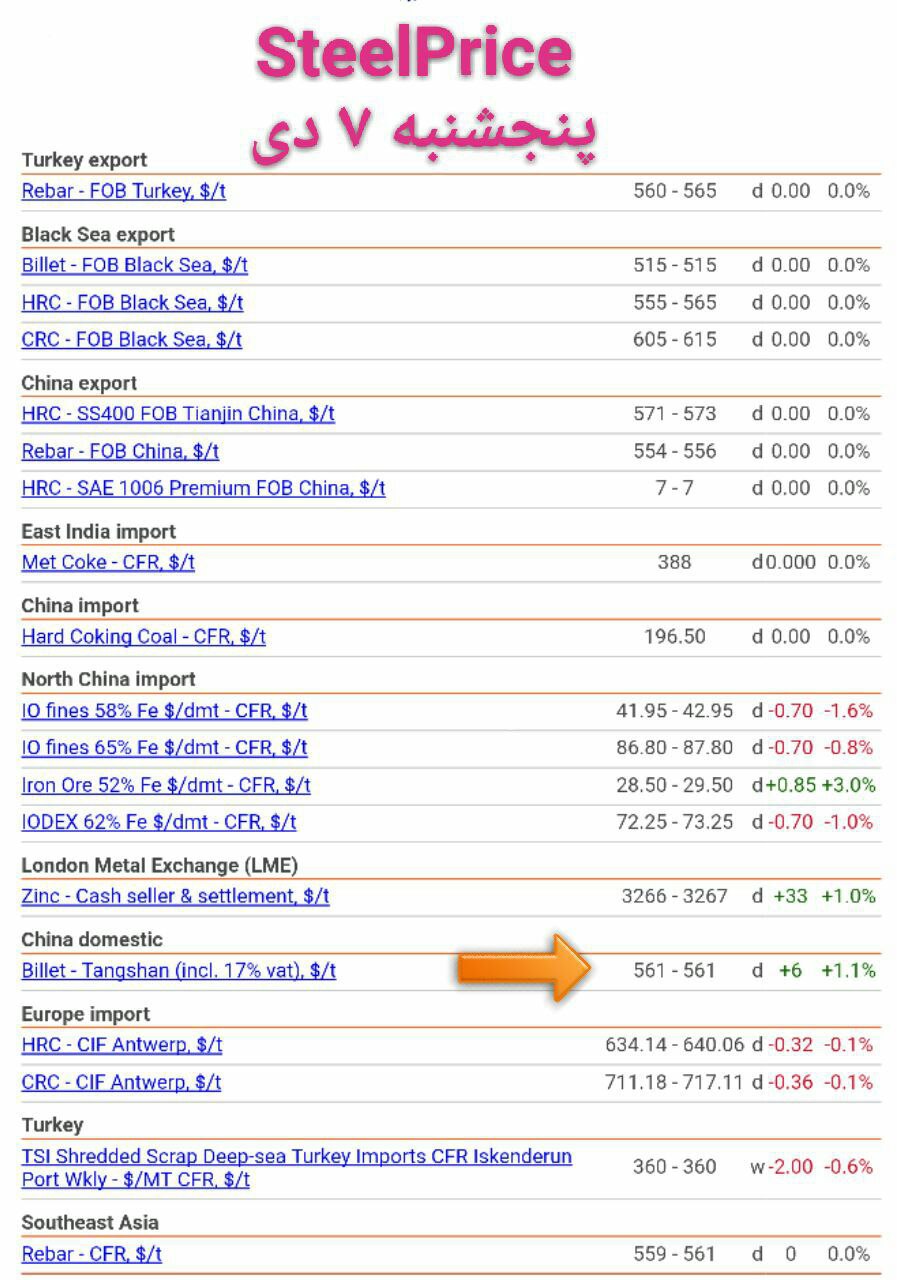The height and width of the screenshot is (1280, 897).
Task: Select the -2.00 weekly scrap change
Action: (790, 1167)
